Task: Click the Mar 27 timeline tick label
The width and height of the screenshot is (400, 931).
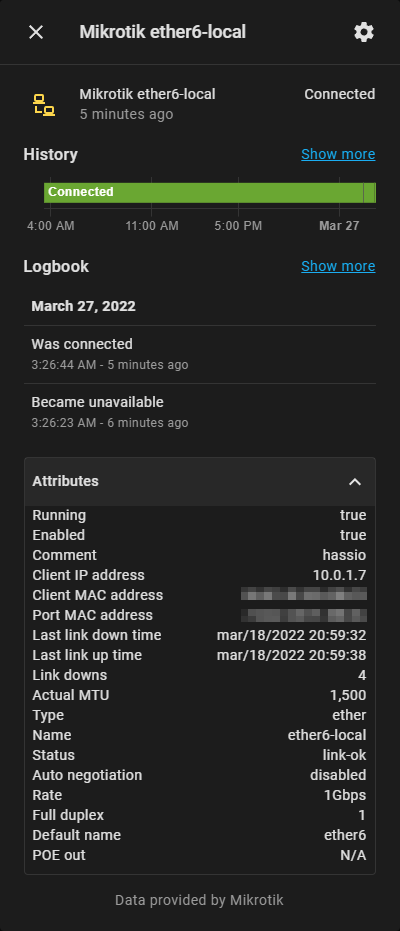Action: 339,226
